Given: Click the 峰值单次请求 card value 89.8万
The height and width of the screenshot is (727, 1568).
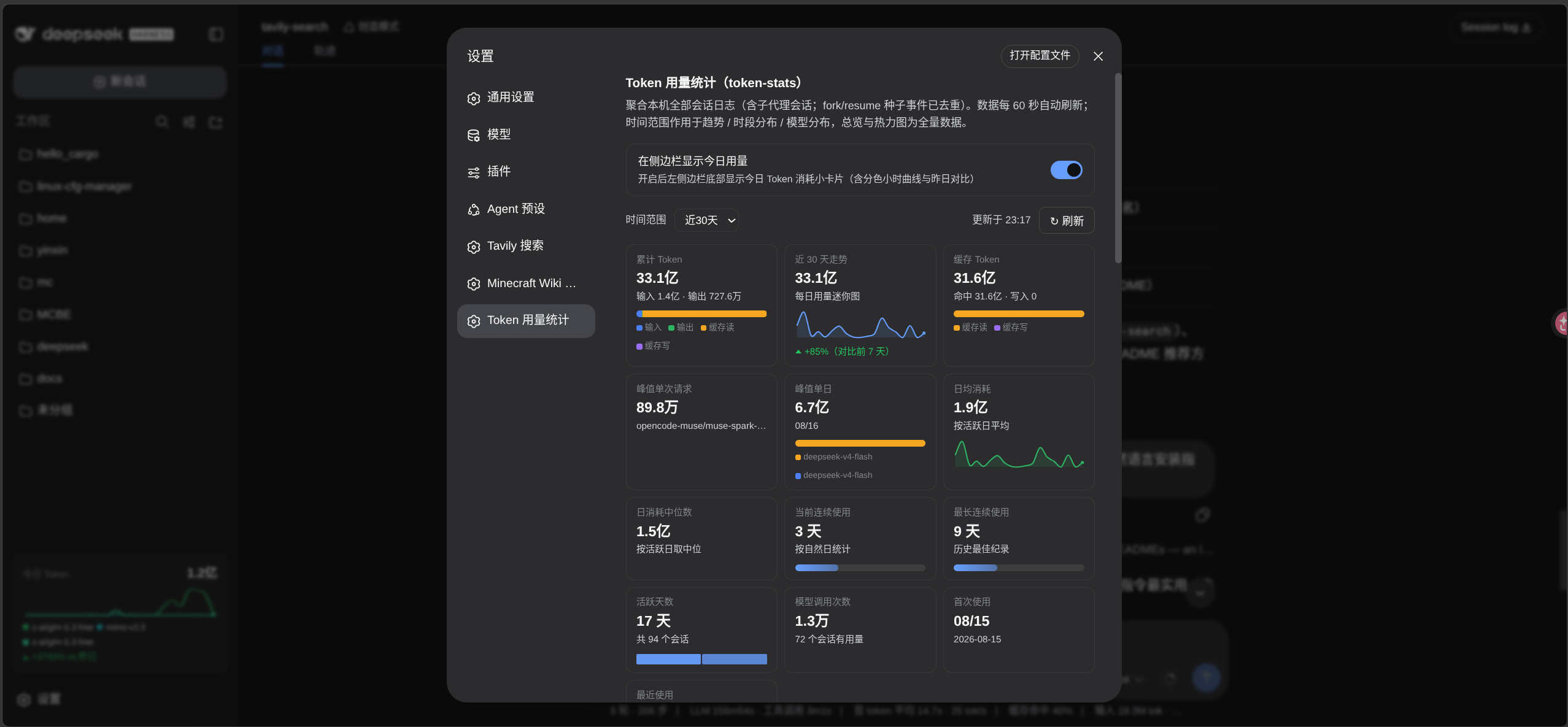Looking at the screenshot, I should (x=657, y=408).
